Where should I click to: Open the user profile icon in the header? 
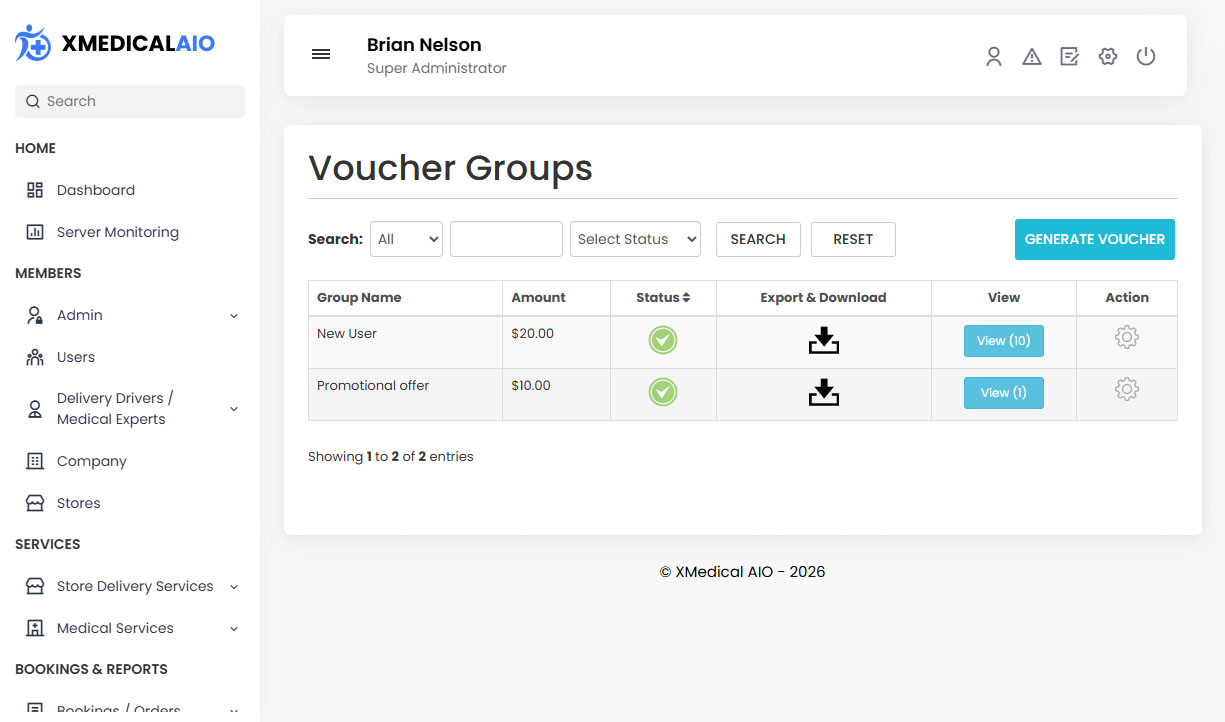993,57
